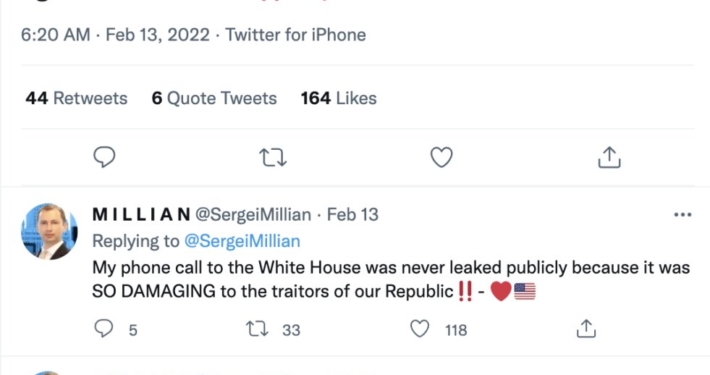710x375 pixels.
Task: Click @SergeiMillian in Replying to line
Action: pyautogui.click(x=242, y=241)
